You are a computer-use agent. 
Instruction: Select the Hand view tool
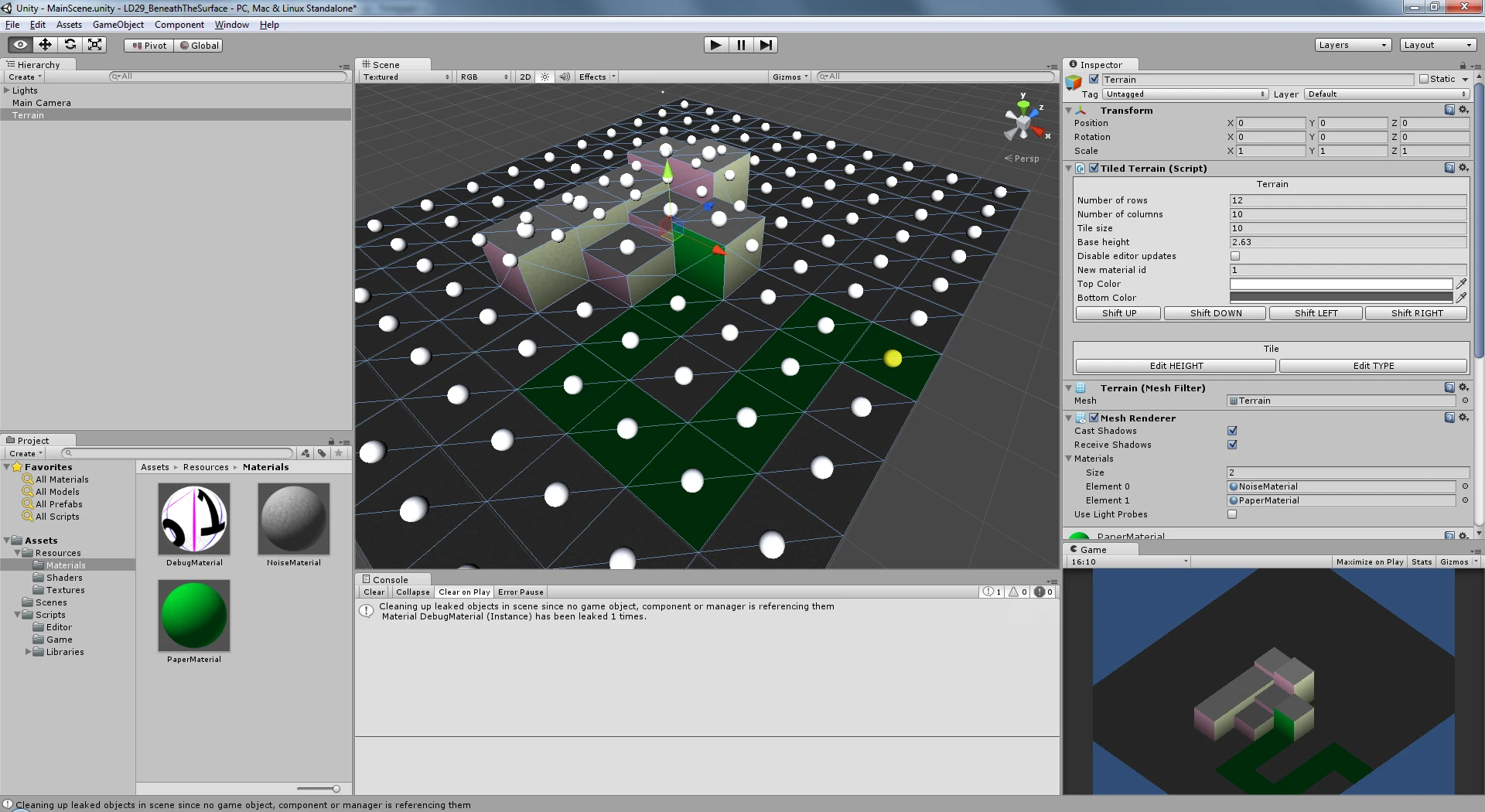coord(20,45)
